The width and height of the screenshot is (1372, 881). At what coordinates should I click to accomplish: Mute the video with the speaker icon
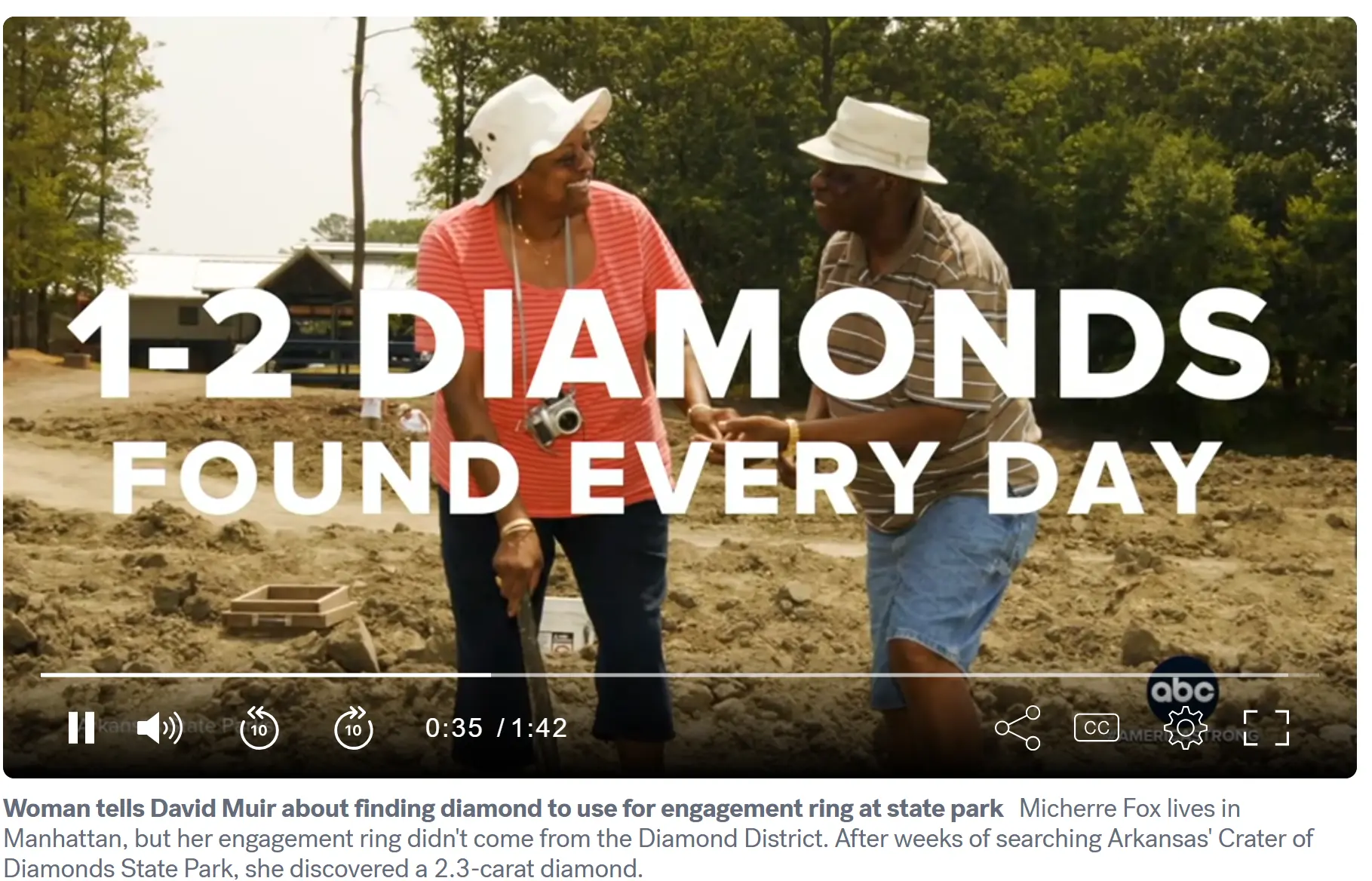[x=160, y=728]
